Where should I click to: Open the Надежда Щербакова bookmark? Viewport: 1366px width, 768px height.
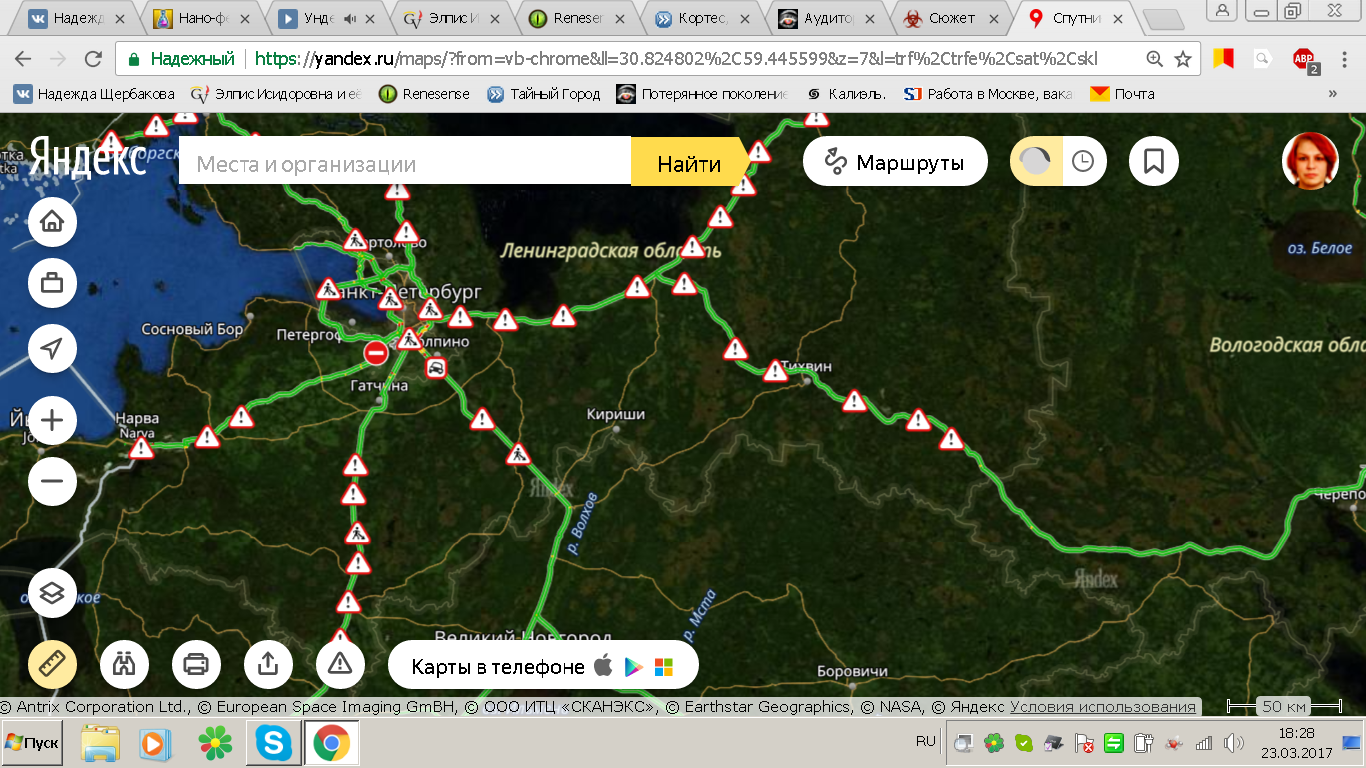[94, 94]
